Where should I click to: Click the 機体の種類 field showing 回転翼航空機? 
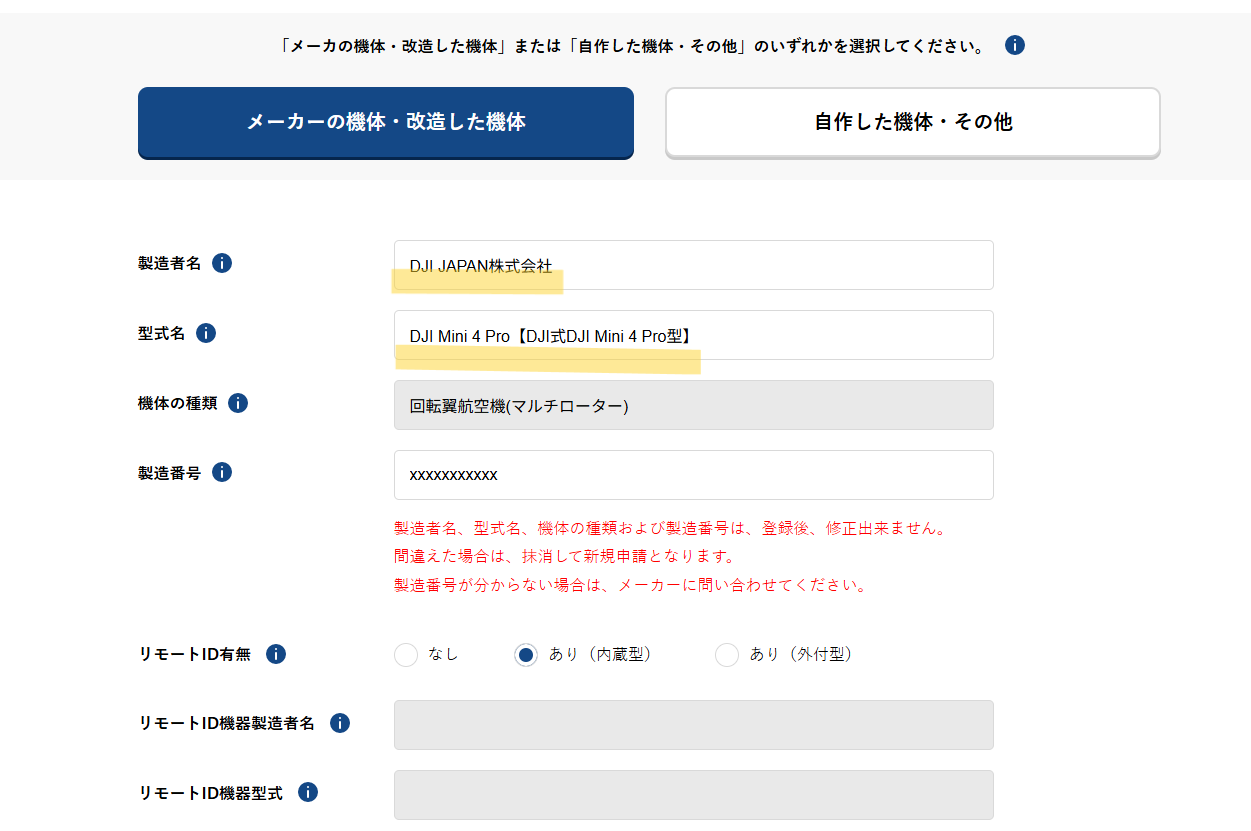point(693,405)
